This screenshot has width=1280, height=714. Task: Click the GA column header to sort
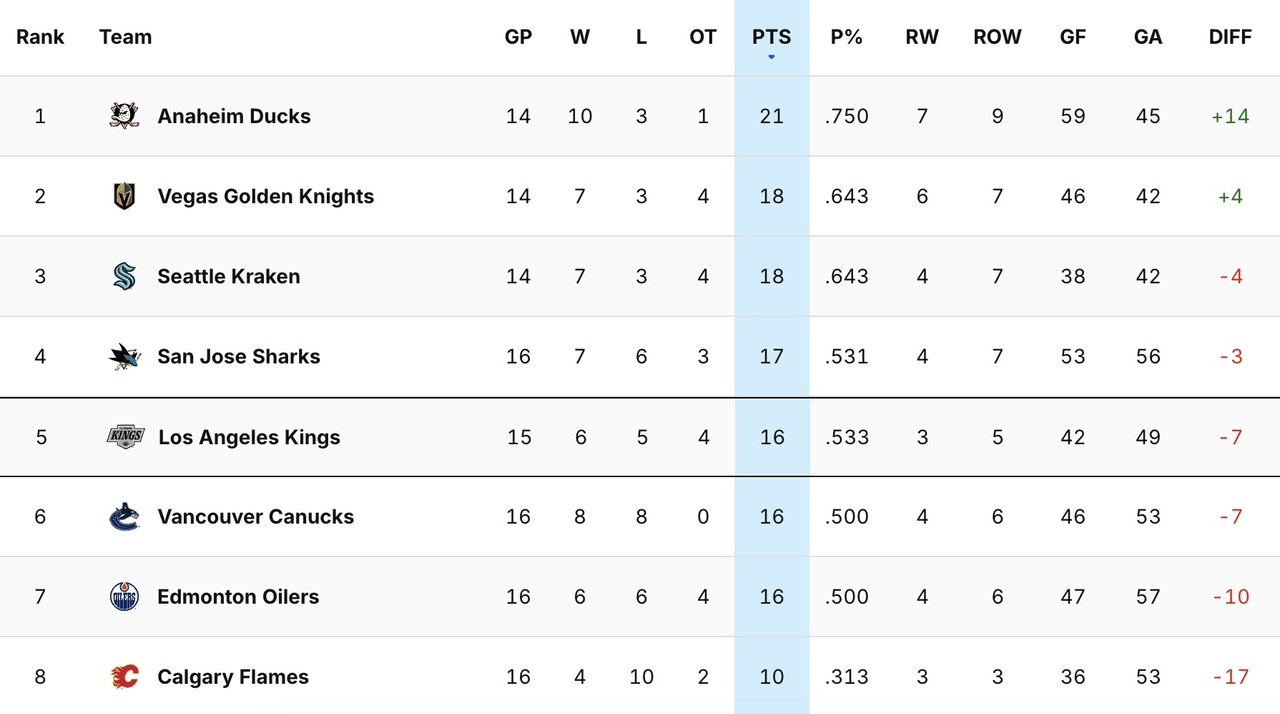click(1147, 37)
